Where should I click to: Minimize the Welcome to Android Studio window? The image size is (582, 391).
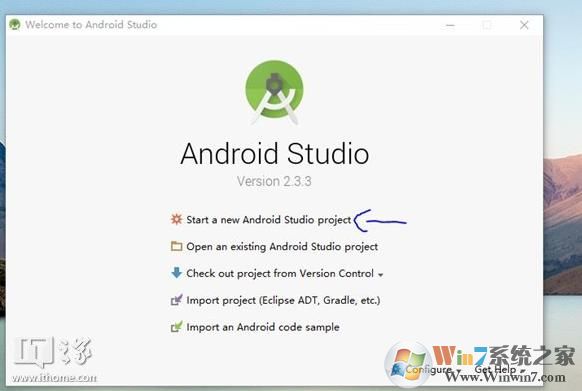(x=450, y=25)
